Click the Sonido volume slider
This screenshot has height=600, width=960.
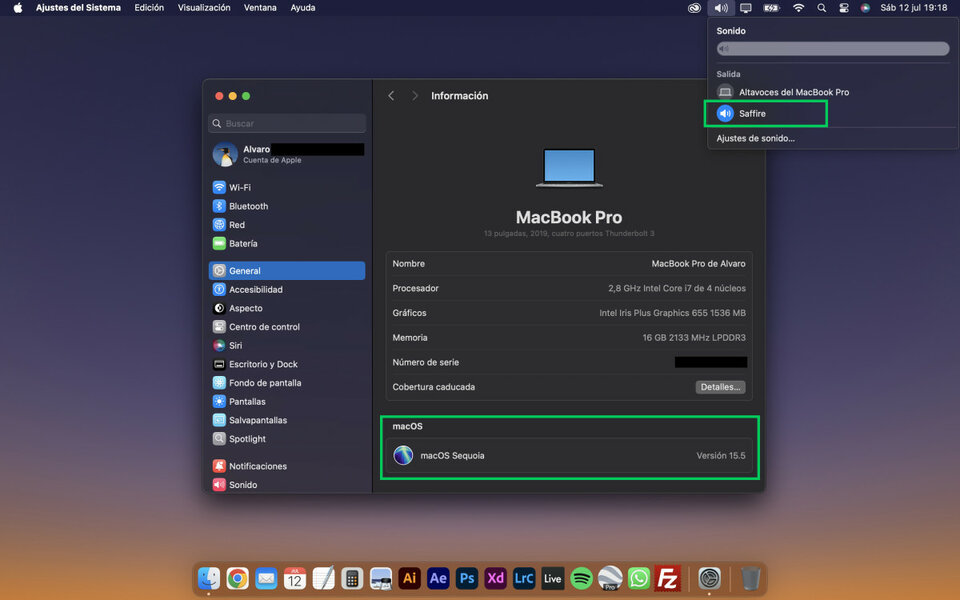click(832, 49)
